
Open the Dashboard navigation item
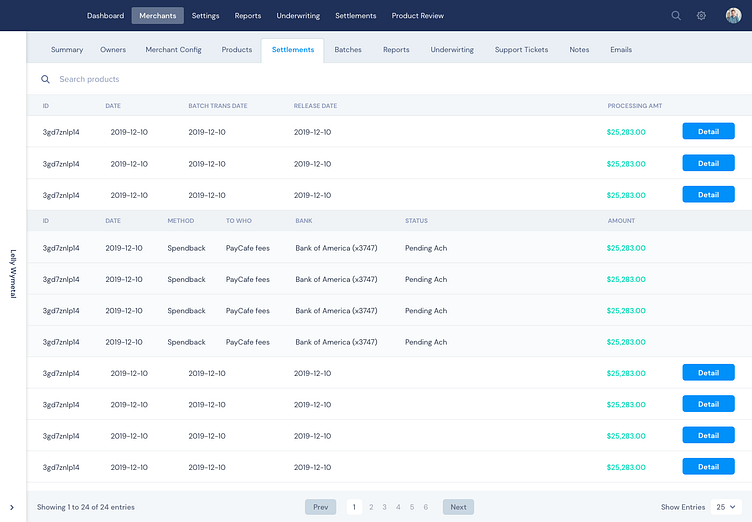point(105,16)
